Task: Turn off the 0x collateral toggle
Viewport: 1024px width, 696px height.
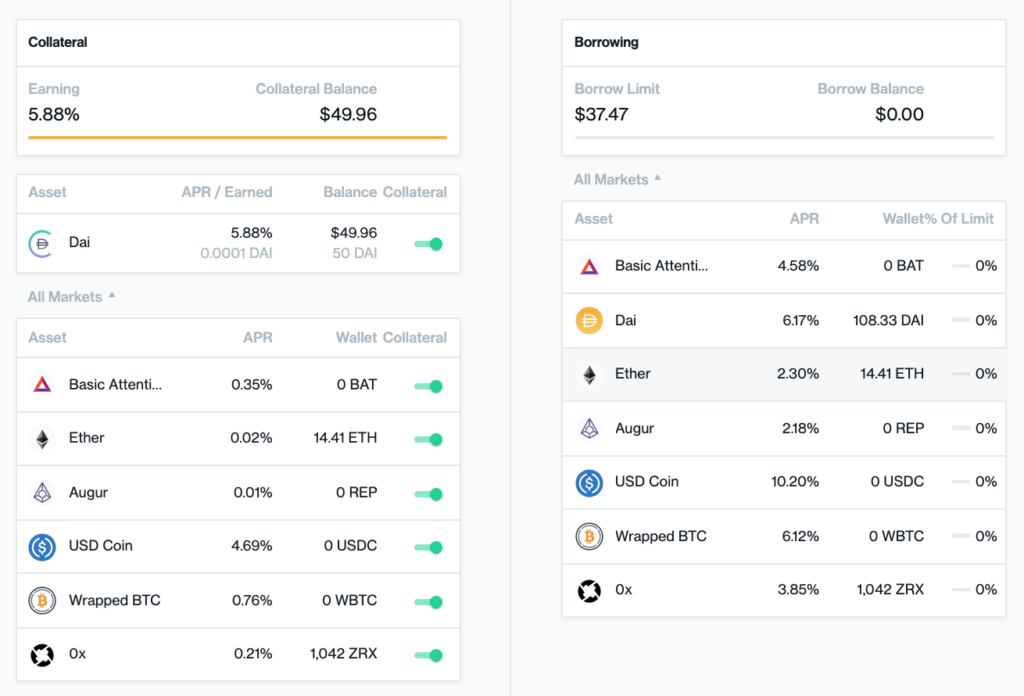Action: pos(429,655)
